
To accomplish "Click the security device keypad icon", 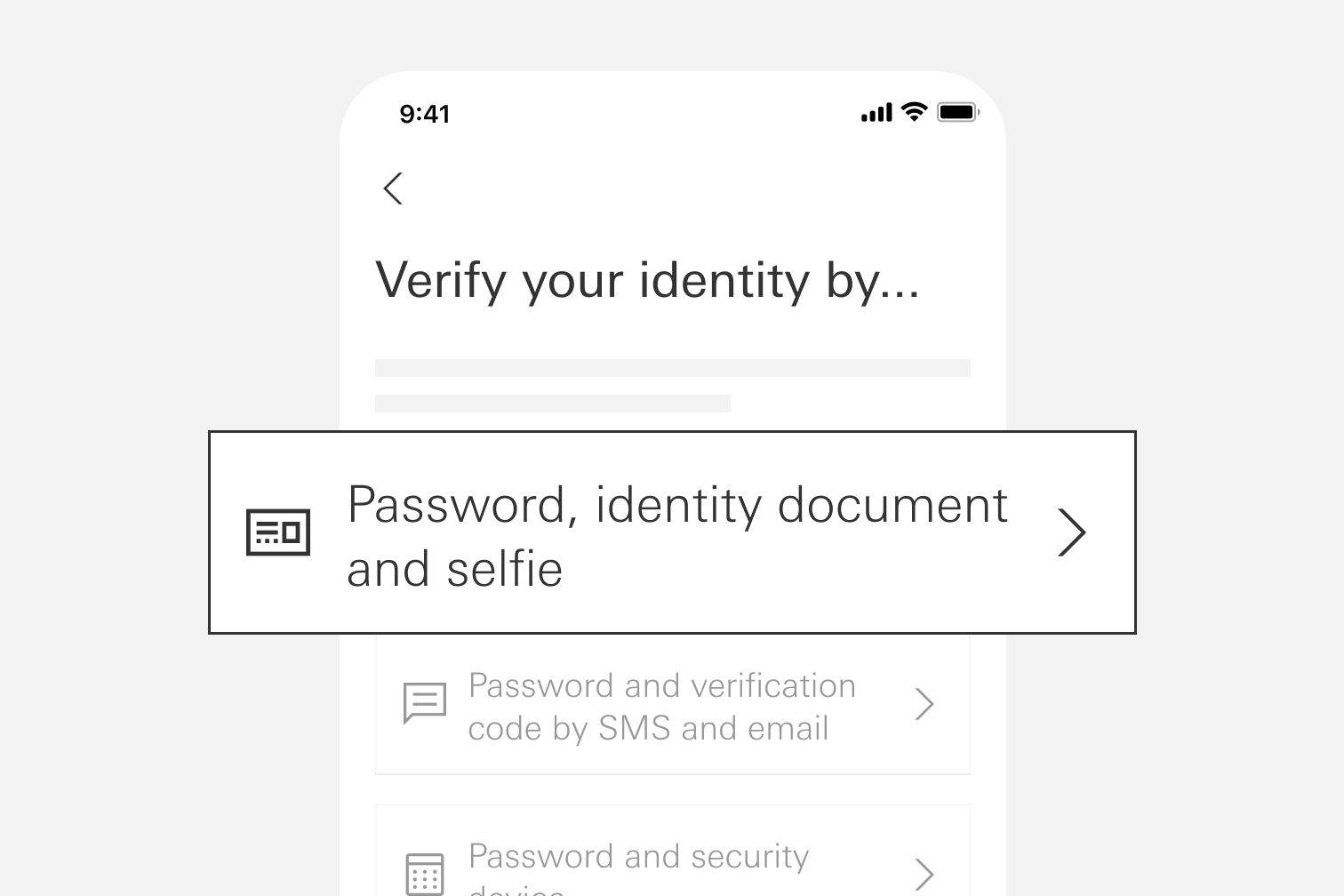I will tap(425, 873).
